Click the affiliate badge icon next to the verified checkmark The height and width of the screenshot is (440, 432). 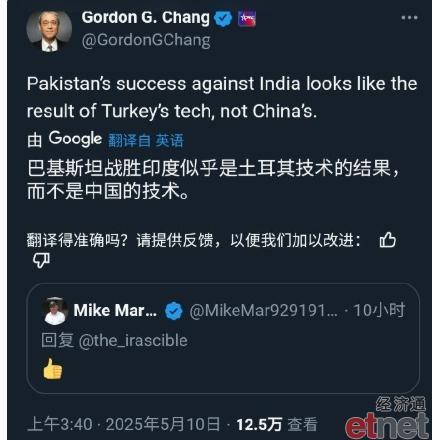pyautogui.click(x=247, y=19)
